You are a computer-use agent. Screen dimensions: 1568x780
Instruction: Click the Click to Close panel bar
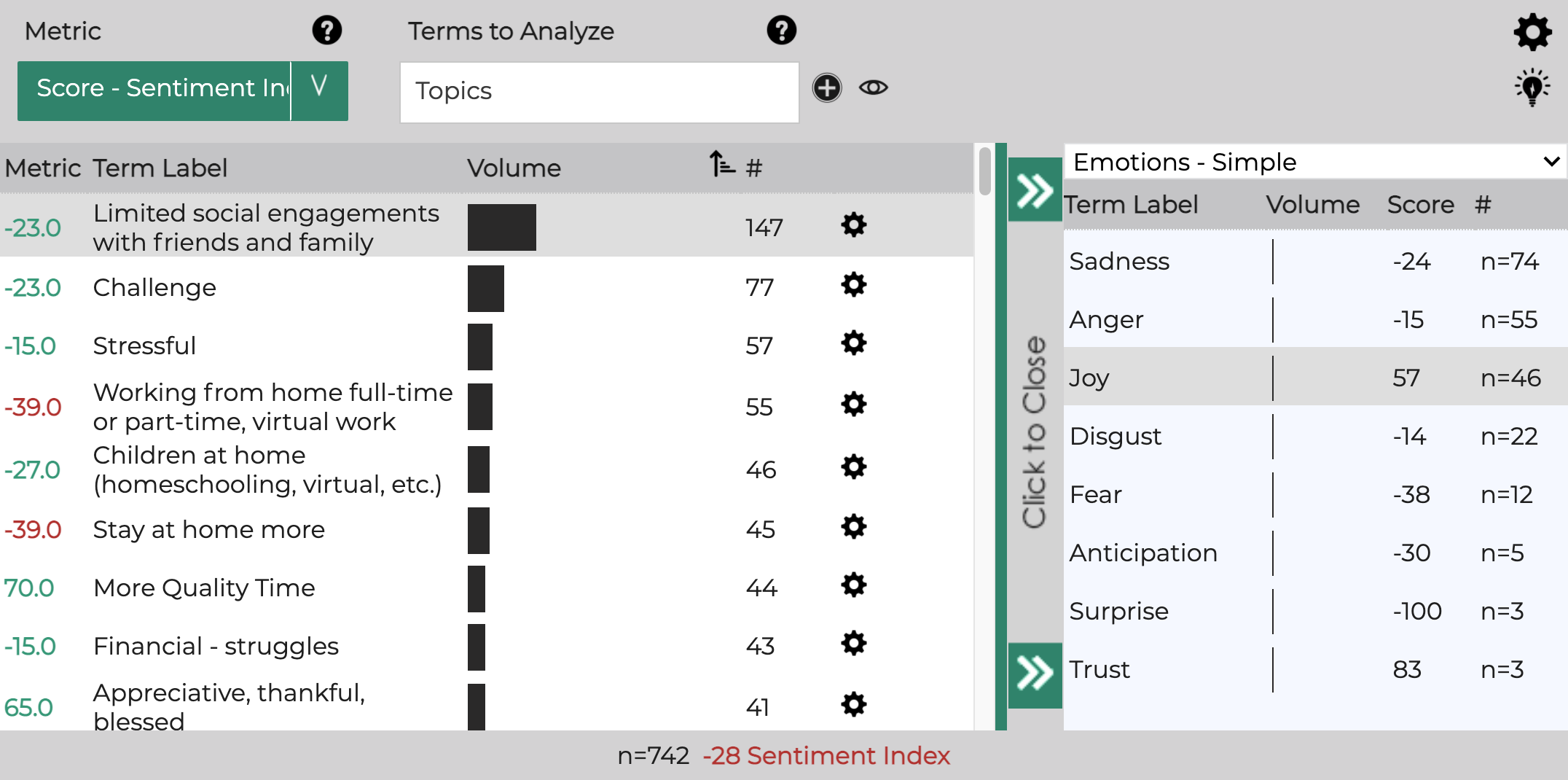(1035, 432)
